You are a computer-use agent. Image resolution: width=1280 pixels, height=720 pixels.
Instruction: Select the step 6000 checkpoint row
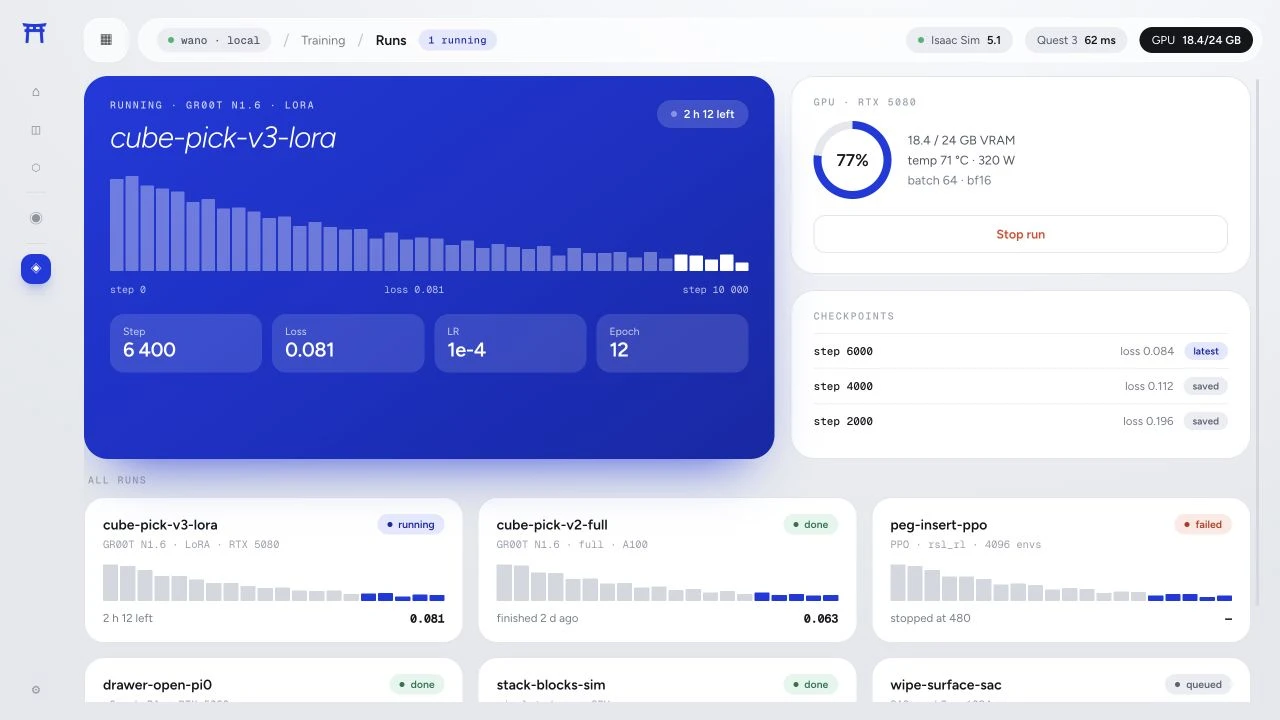[1020, 351]
